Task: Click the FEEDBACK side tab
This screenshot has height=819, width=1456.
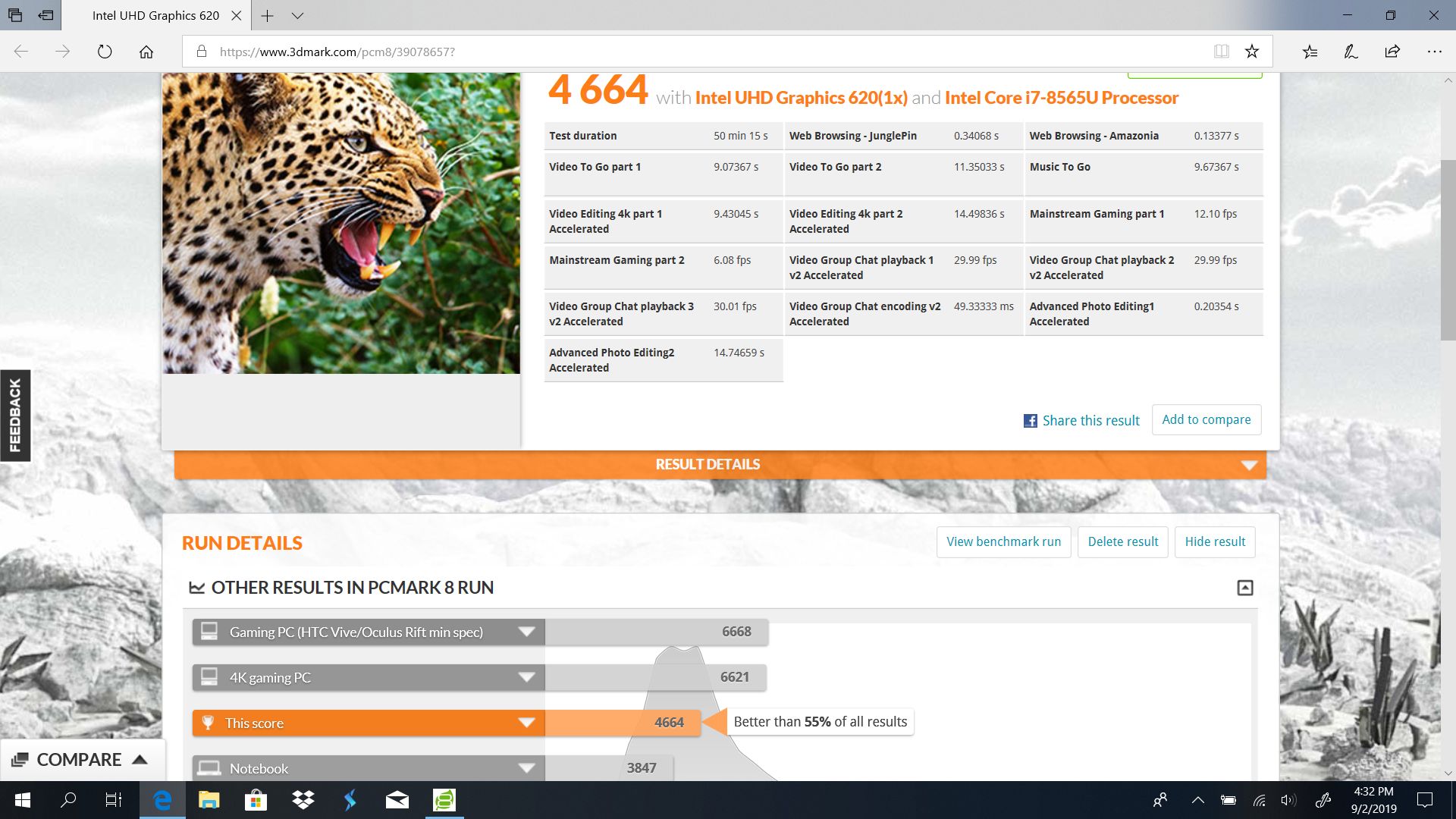Action: [x=15, y=416]
